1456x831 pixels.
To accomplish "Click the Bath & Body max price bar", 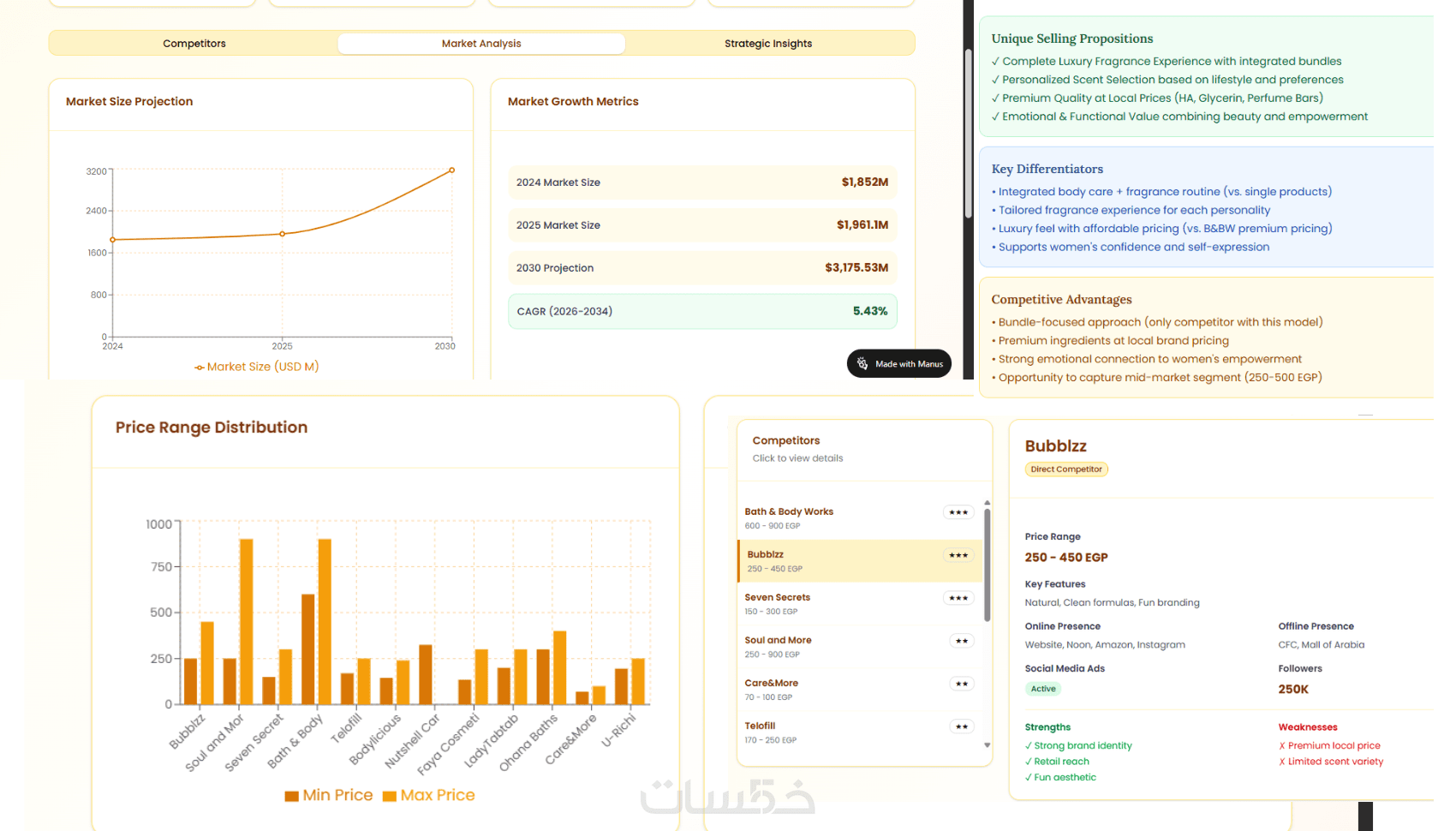I will 325,622.
